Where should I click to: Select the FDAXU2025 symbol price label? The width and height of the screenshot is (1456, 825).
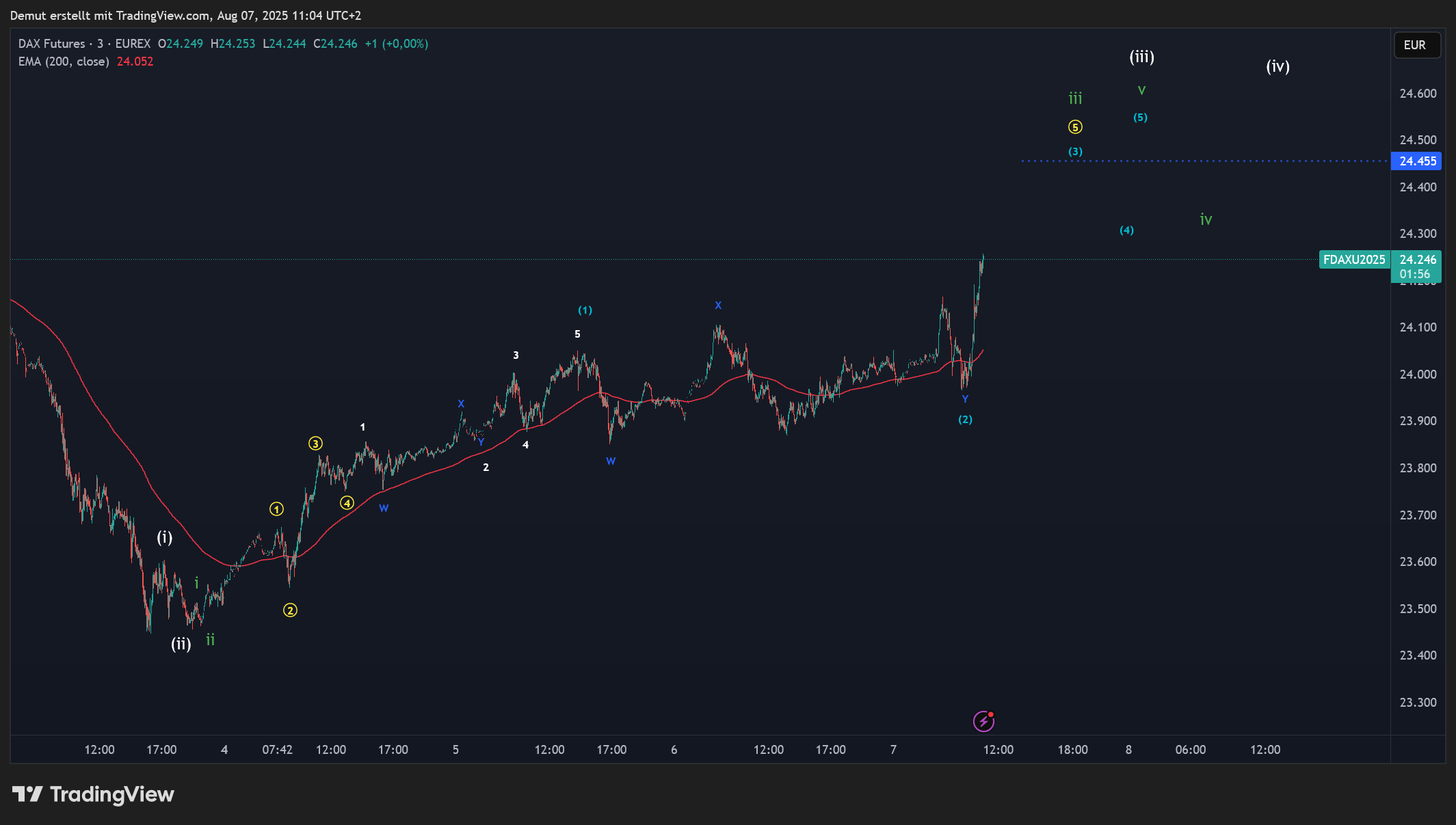[1353, 260]
